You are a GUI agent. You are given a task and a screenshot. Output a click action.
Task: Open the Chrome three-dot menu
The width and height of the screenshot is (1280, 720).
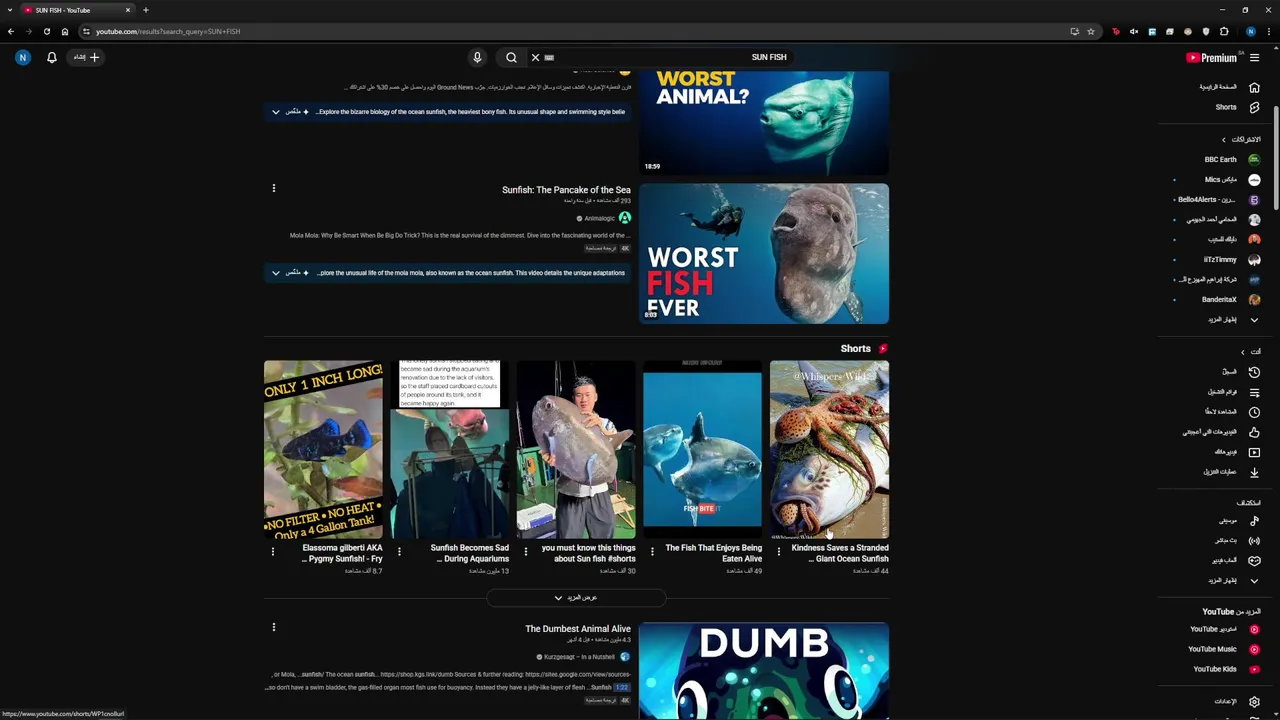(1268, 31)
